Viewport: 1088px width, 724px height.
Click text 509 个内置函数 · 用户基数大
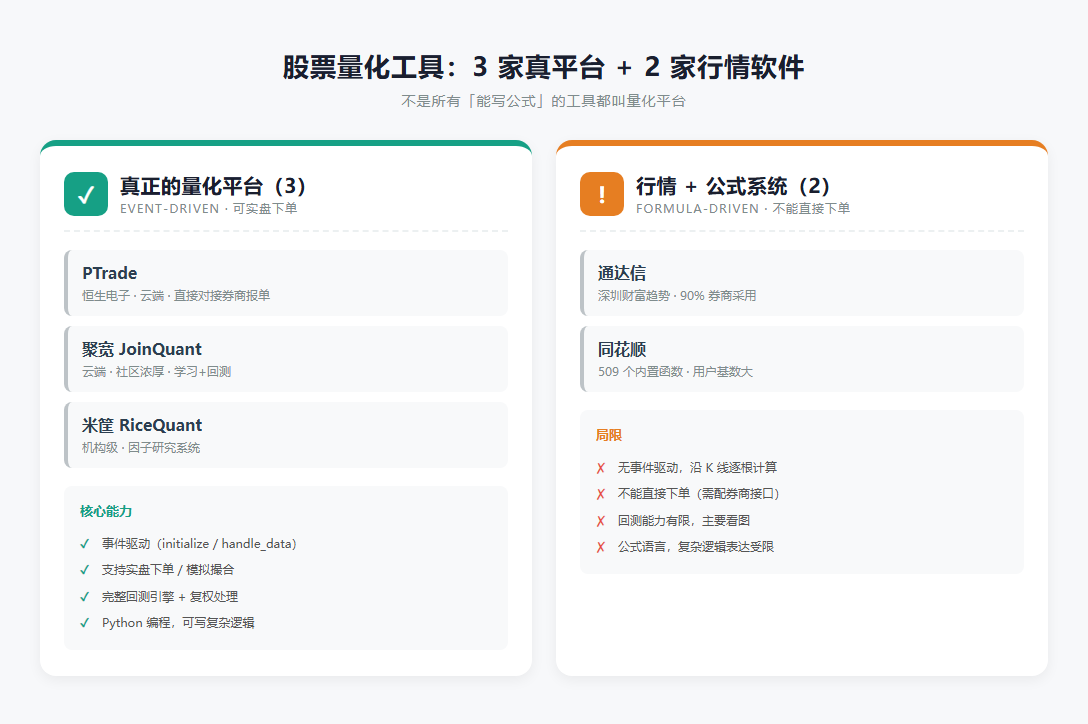(x=675, y=372)
